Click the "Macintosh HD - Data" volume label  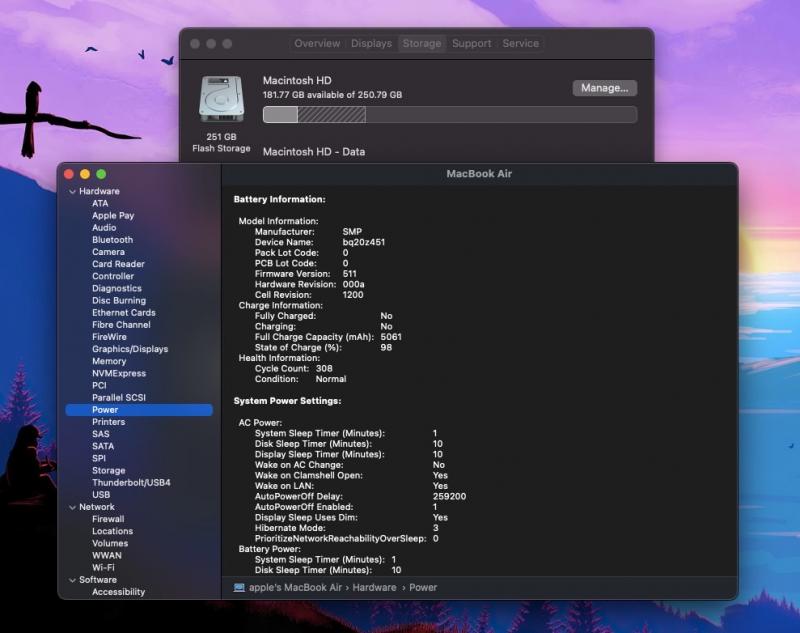[x=314, y=152]
